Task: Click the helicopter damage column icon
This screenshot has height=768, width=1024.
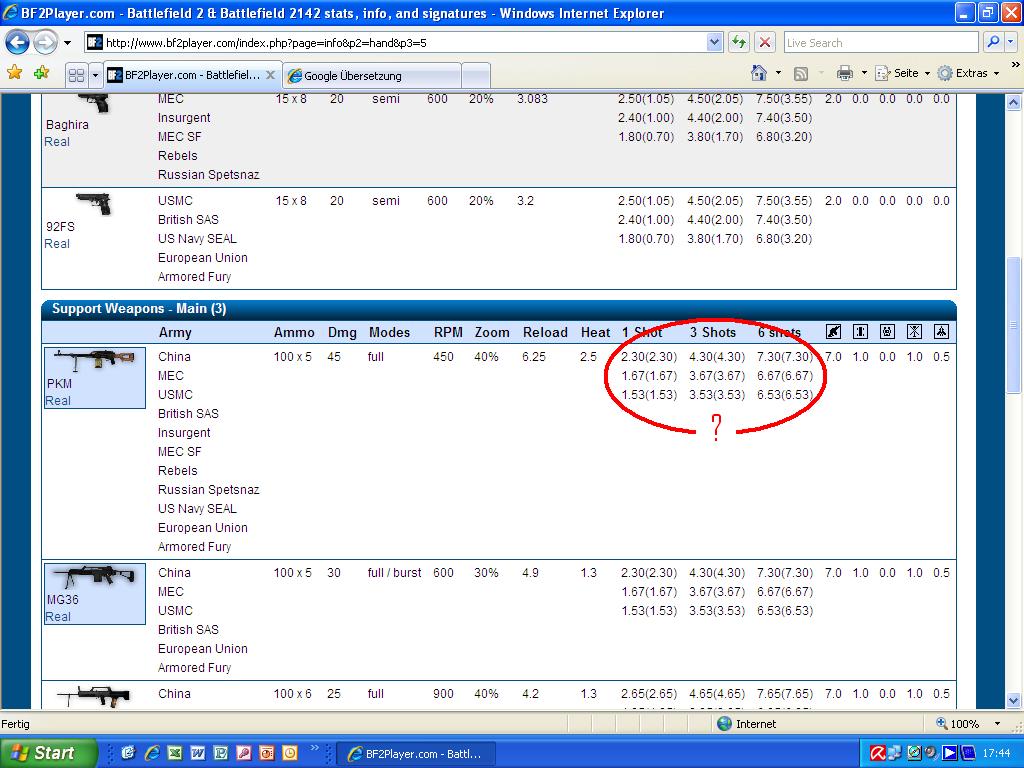Action: 914,332
